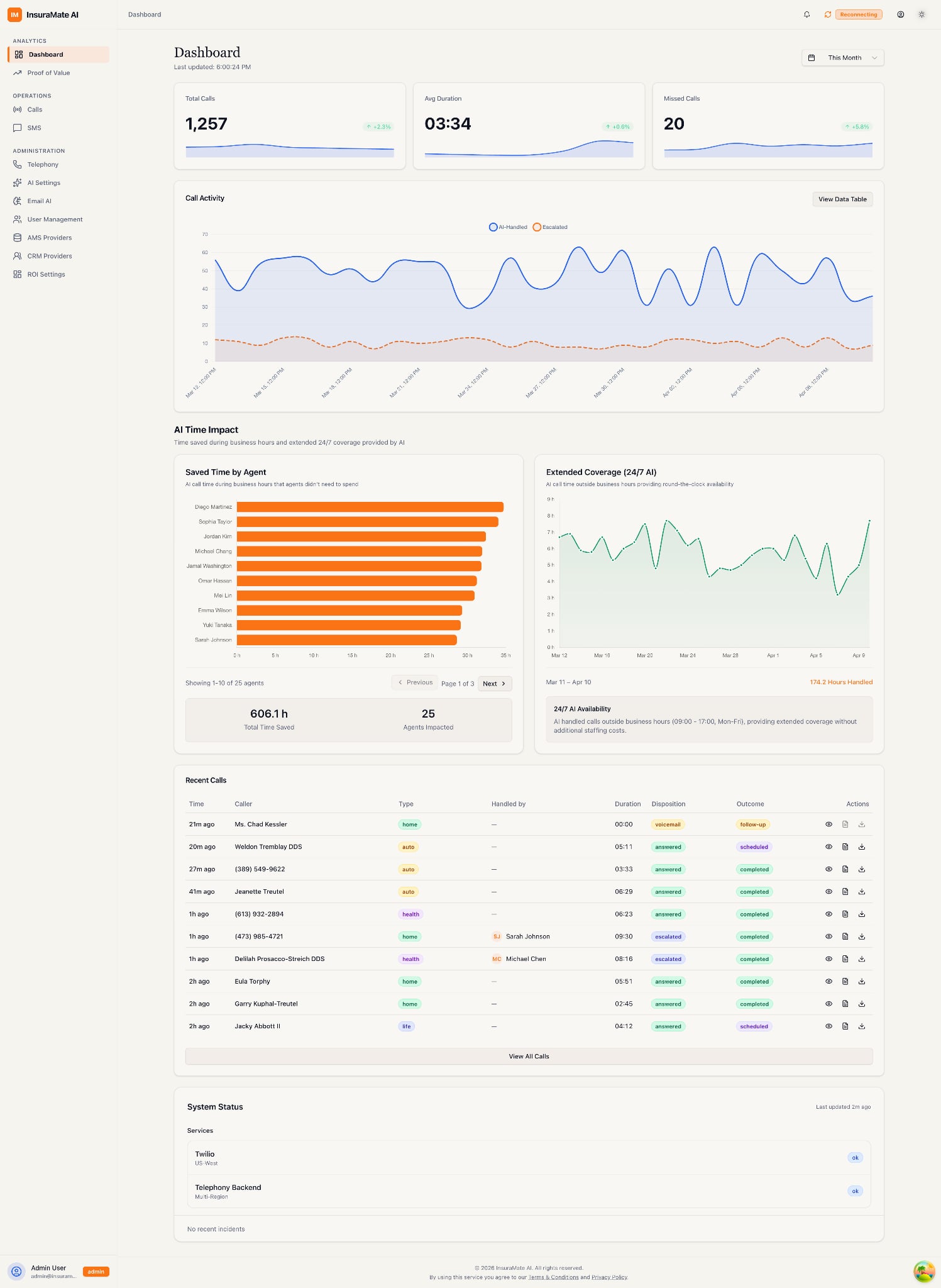This screenshot has width=941, height=1288.
Task: Download recording for Jacky Abbott II call
Action: click(x=862, y=1026)
